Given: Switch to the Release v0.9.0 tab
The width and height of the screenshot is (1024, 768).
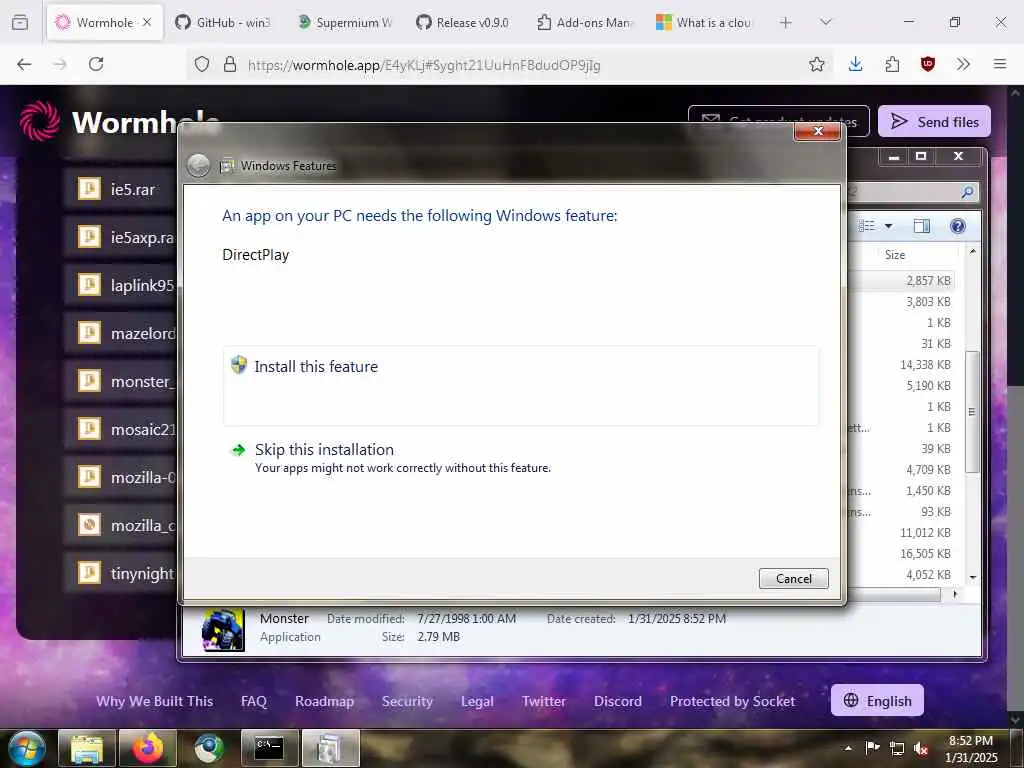Looking at the screenshot, I should (x=464, y=22).
